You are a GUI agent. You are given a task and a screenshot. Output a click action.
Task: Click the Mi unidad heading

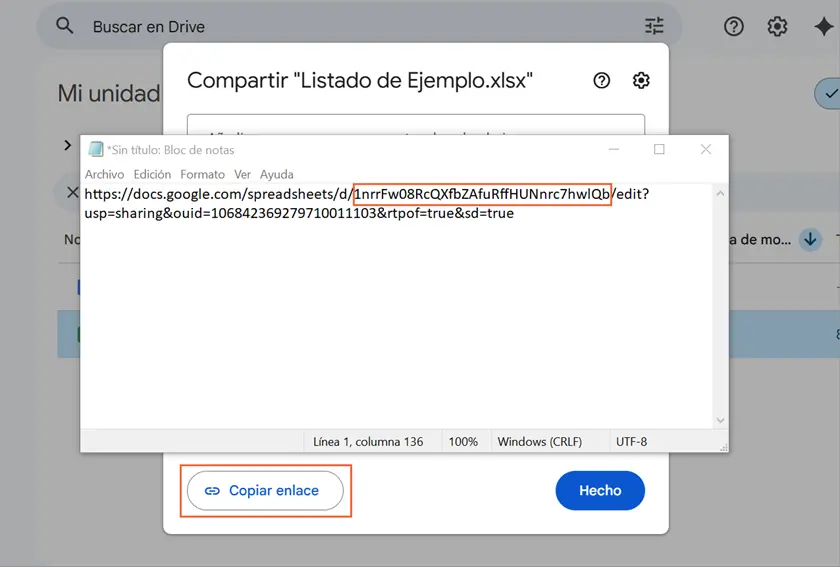[109, 93]
